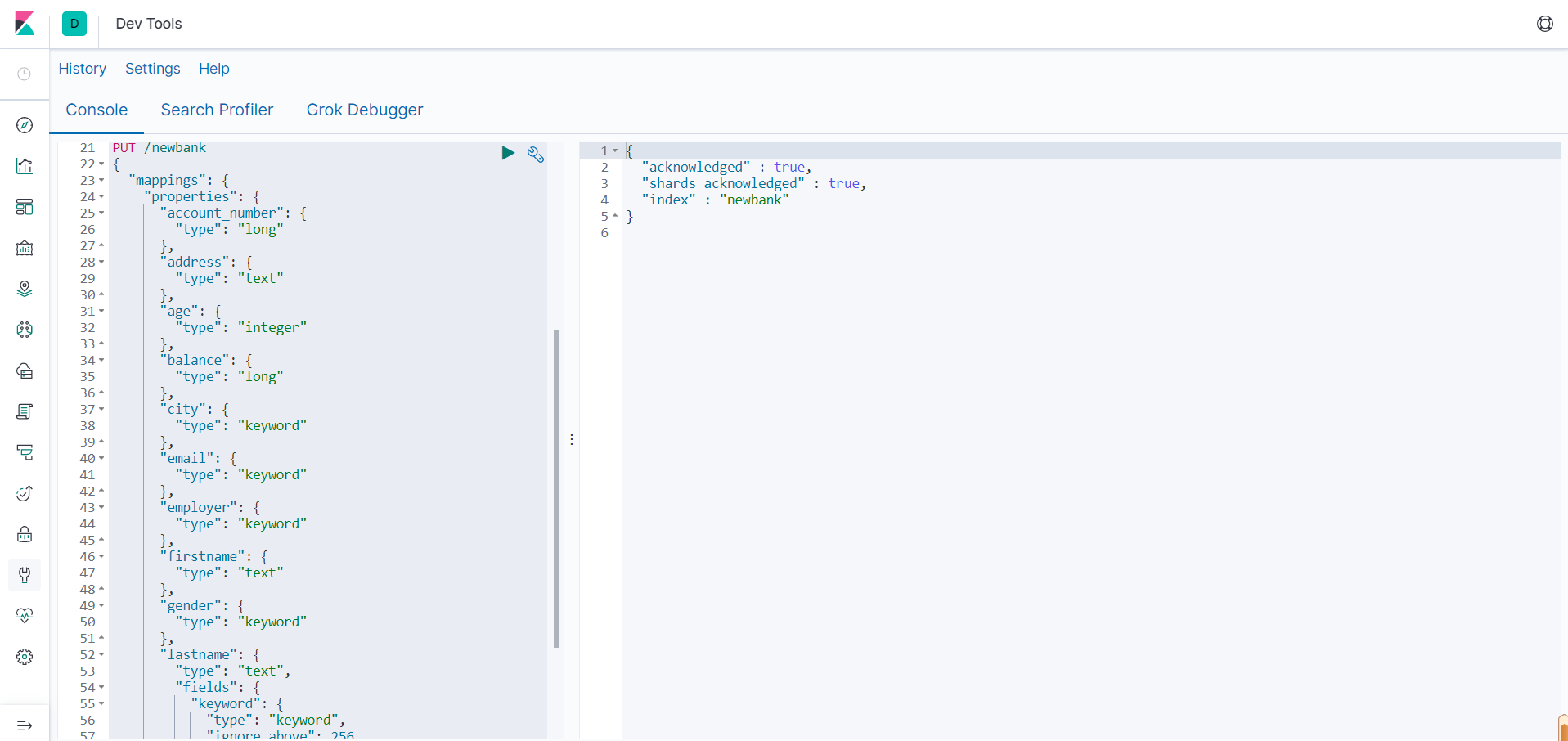Open Visualize from the sidebar
Viewport: 1568px width, 741px height.
pos(25,166)
